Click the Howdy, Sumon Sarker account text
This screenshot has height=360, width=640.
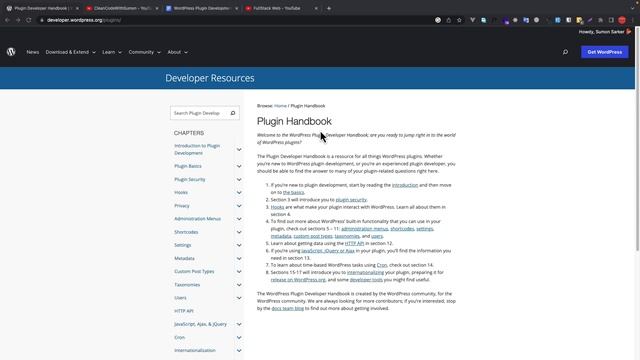tap(601, 32)
